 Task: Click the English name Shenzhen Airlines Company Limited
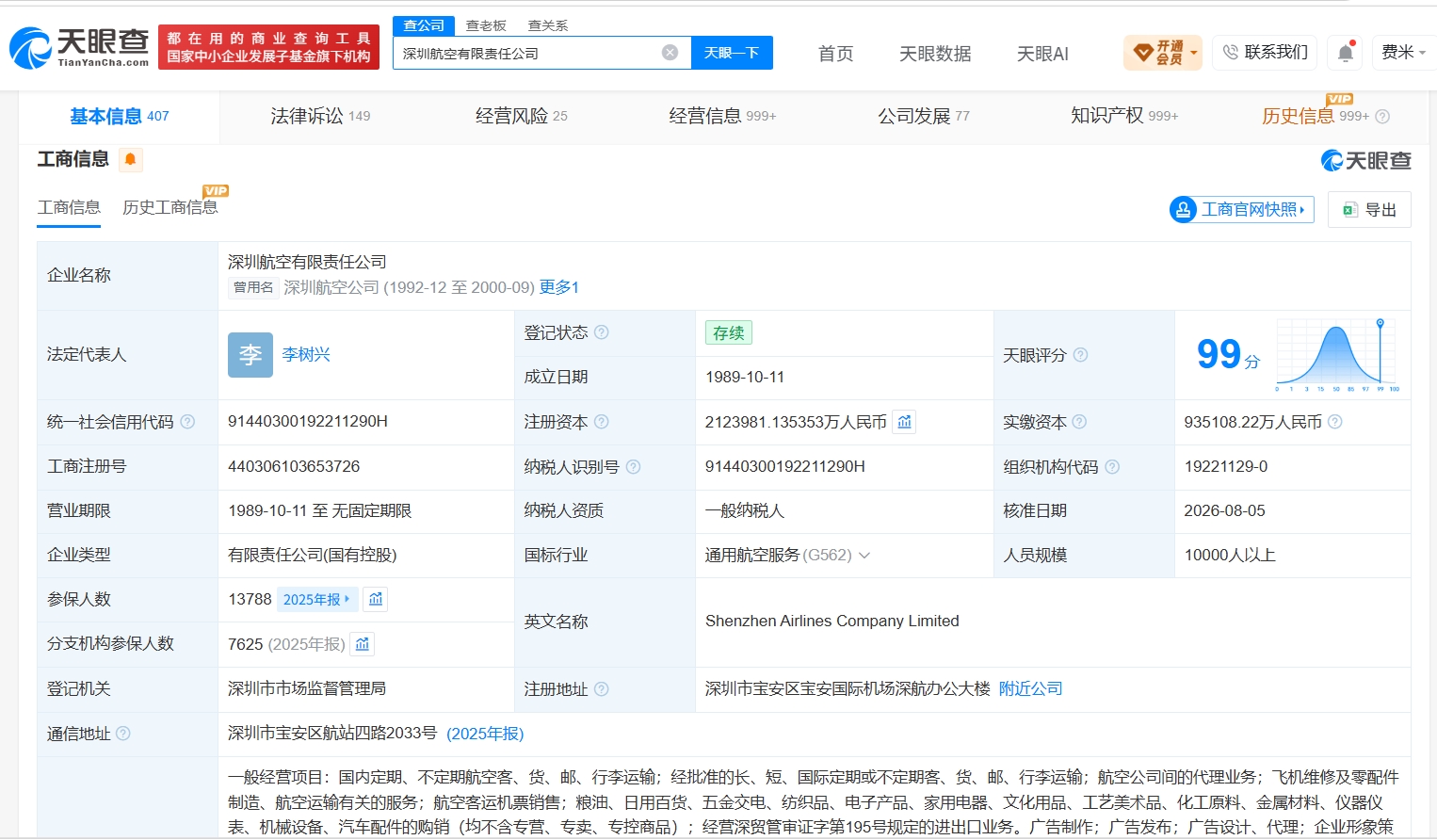pyautogui.click(x=832, y=622)
